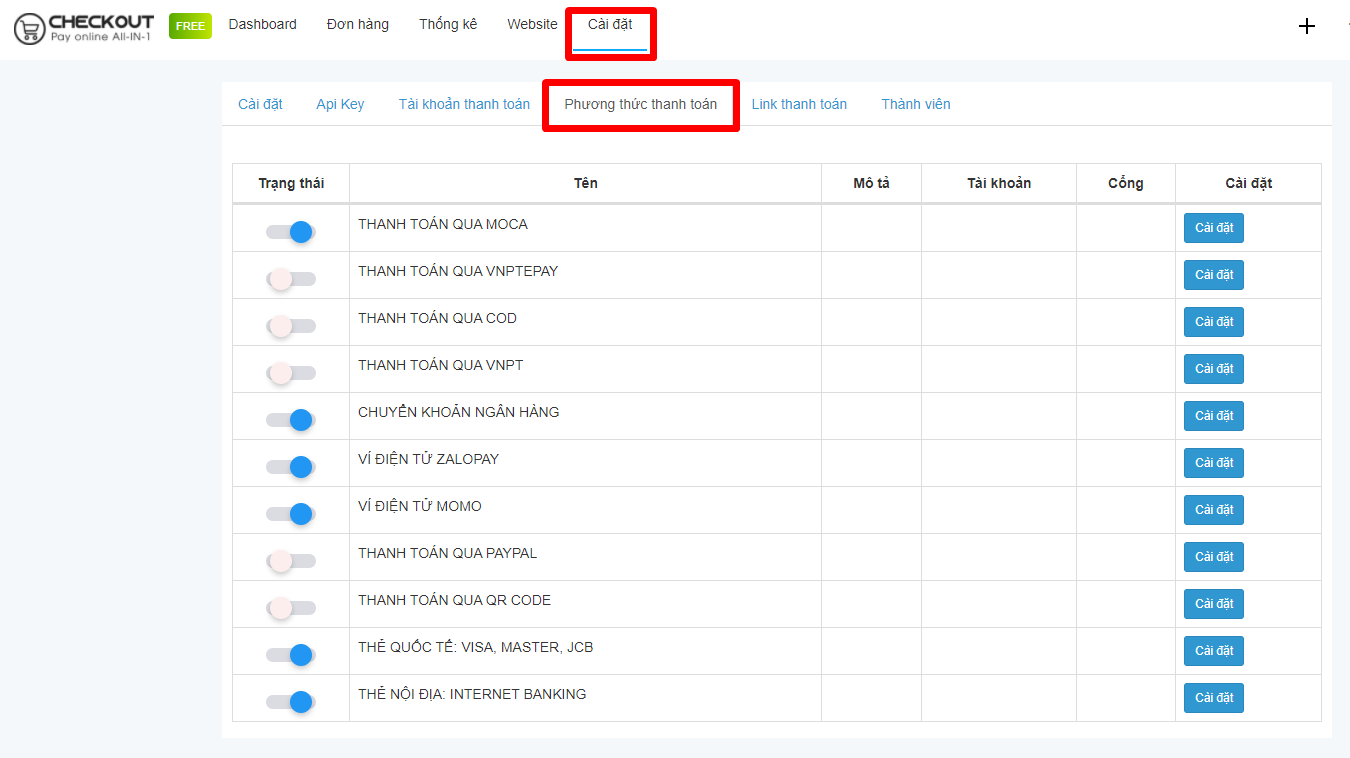Open Tài khoản thanh toán tab
The width and height of the screenshot is (1350, 758).
point(464,104)
